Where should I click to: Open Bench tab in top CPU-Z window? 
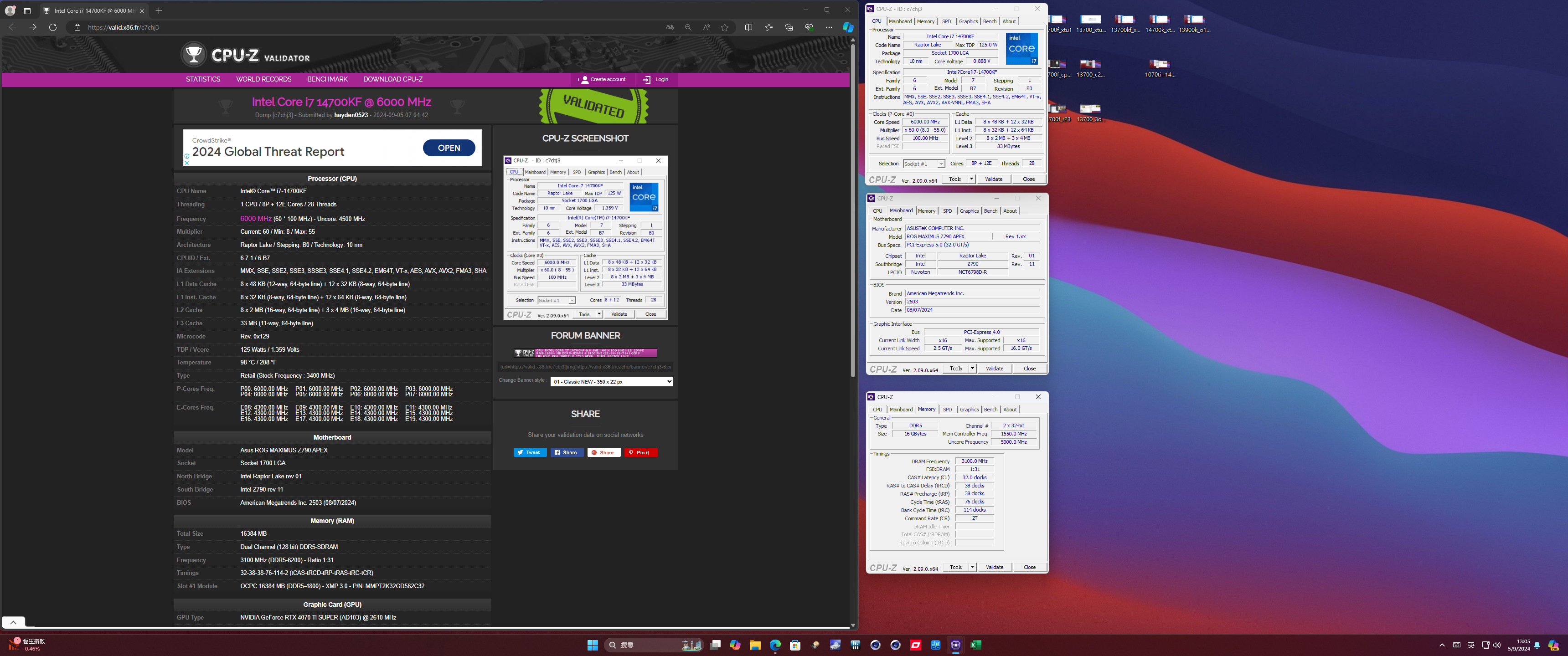(x=990, y=21)
